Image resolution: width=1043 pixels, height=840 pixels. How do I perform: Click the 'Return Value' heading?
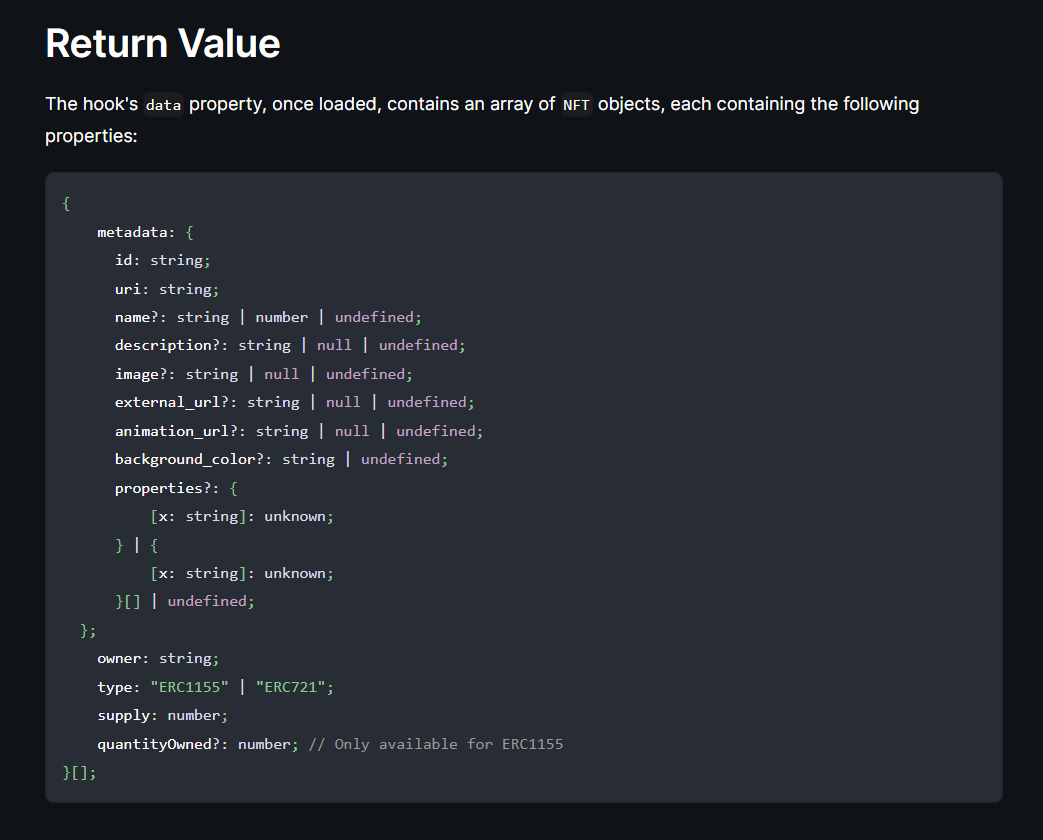[163, 44]
